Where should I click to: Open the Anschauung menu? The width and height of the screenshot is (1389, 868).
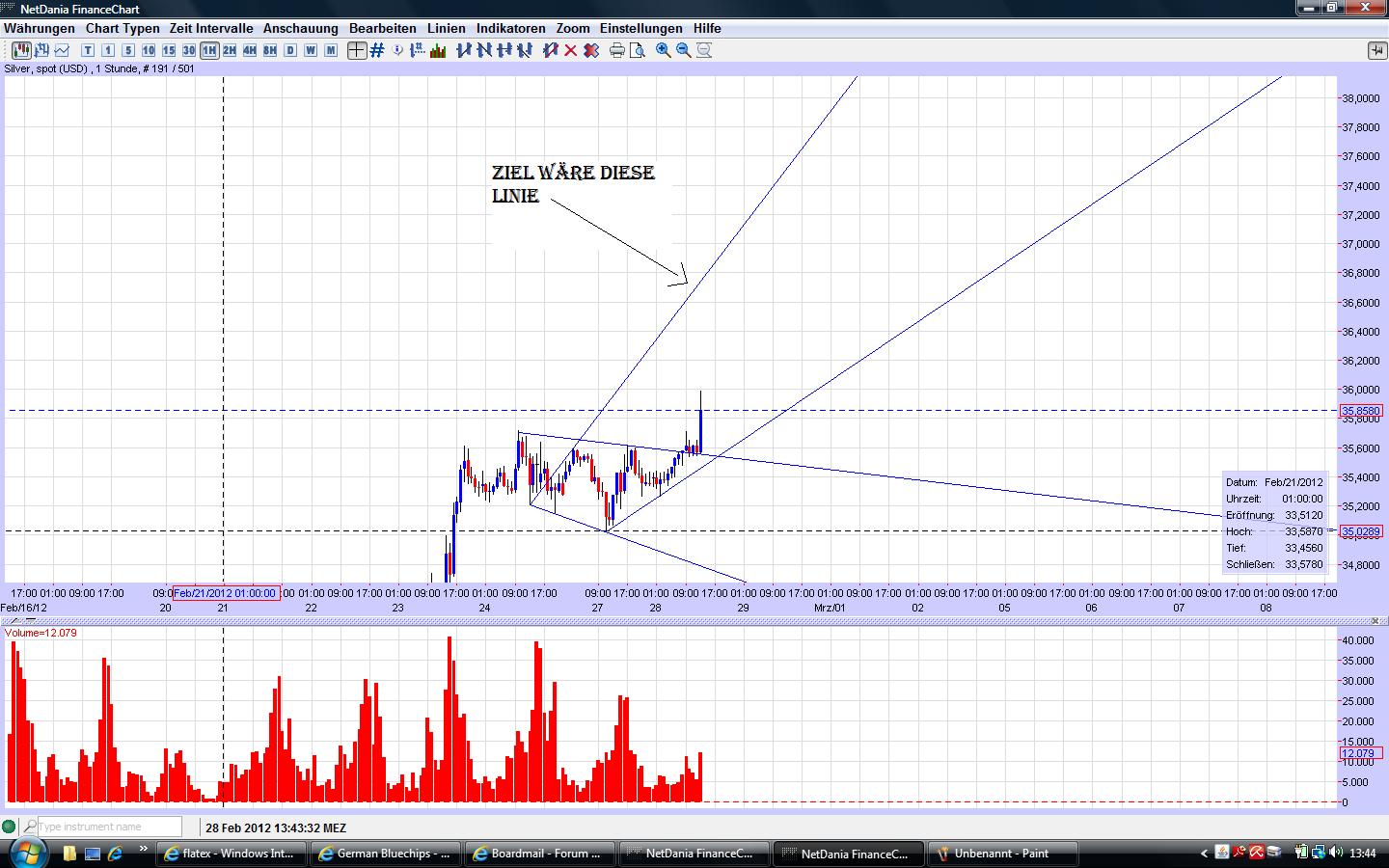tap(301, 29)
